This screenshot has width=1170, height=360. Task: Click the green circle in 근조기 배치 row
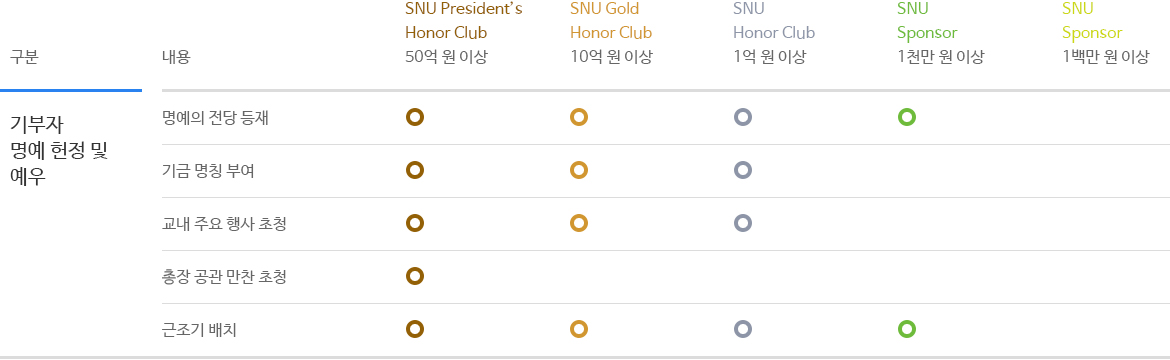(907, 329)
